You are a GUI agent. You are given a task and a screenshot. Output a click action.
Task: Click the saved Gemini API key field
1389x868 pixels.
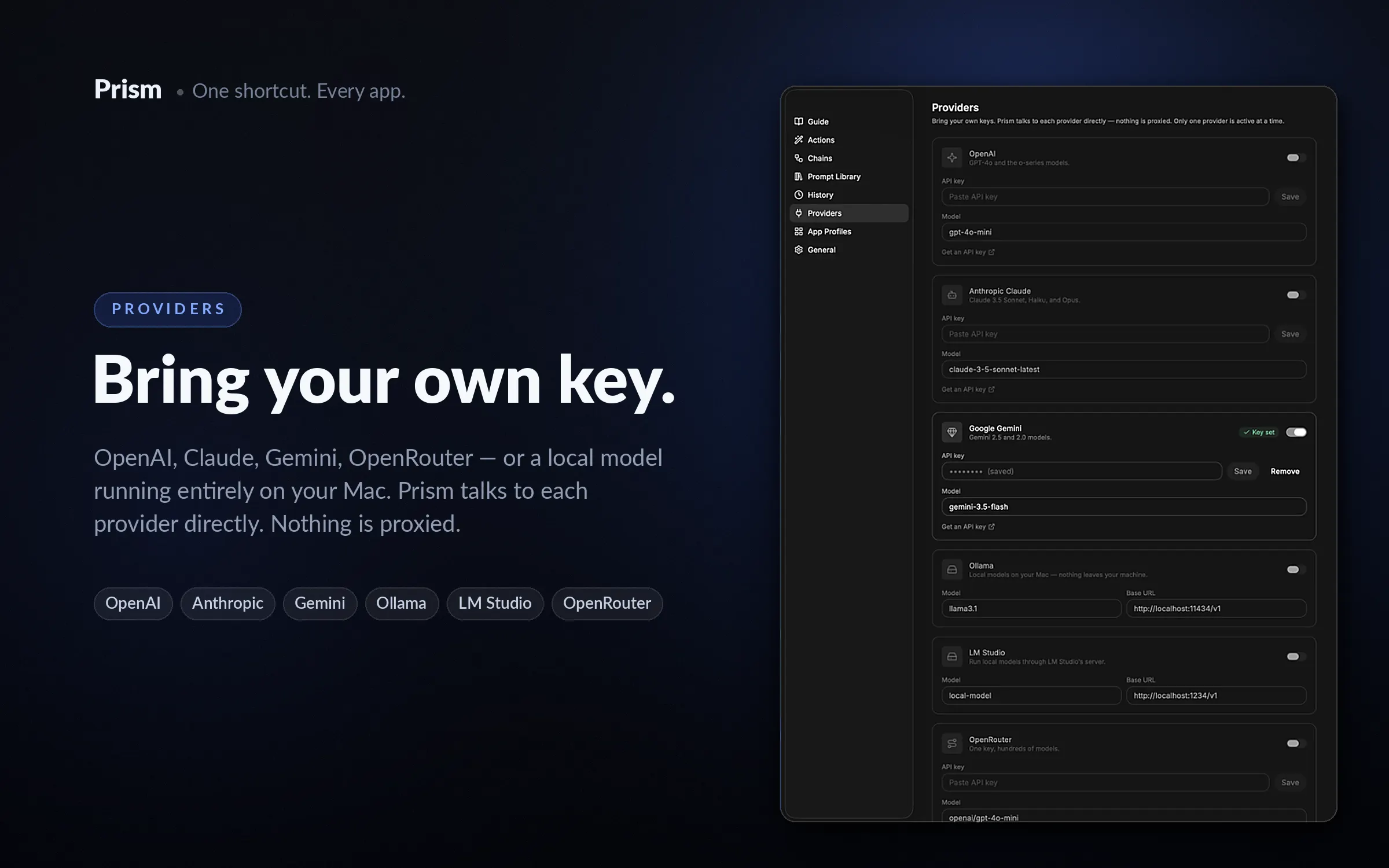click(1082, 472)
